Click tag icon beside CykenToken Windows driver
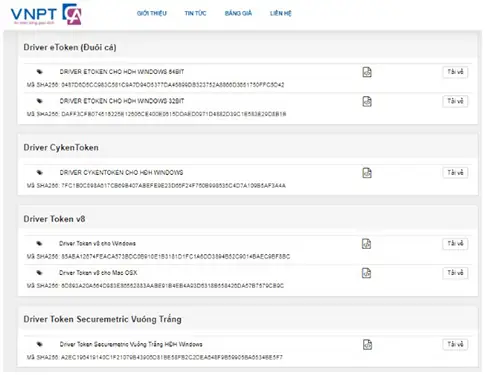 click(40, 172)
